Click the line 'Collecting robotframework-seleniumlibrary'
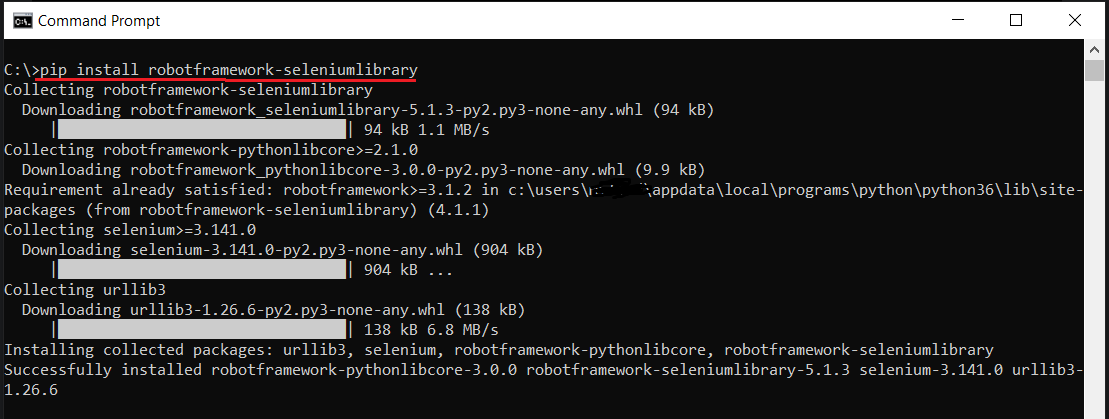Viewport: 1109px width, 419px height. [x=188, y=90]
